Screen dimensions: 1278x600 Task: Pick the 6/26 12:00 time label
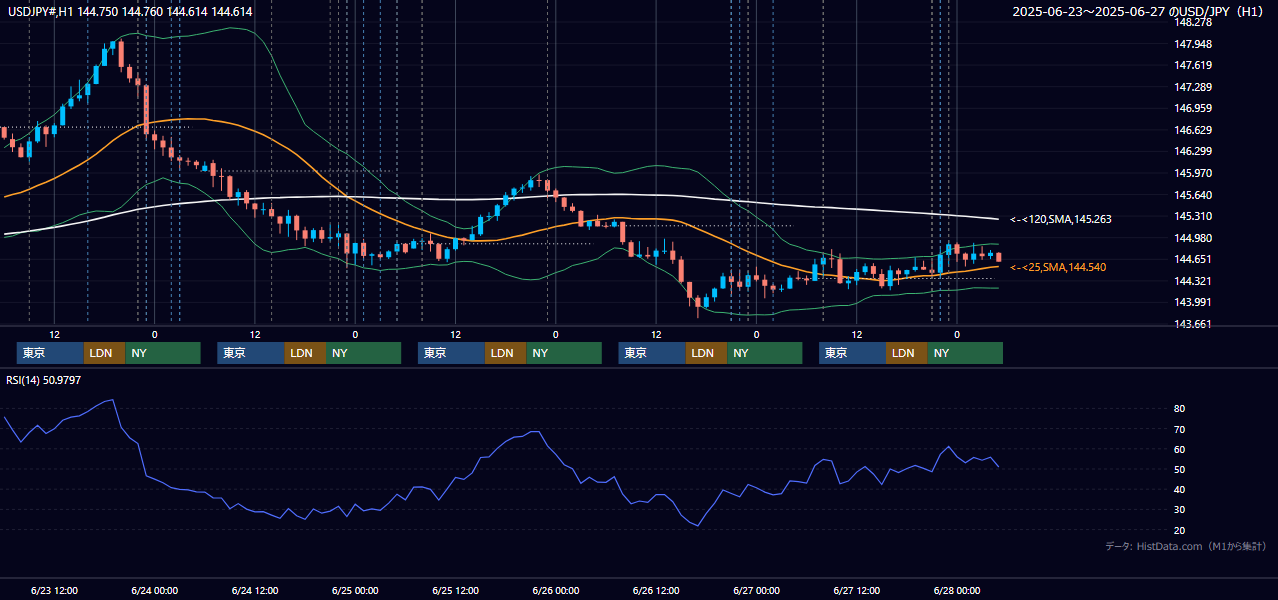tap(656, 590)
